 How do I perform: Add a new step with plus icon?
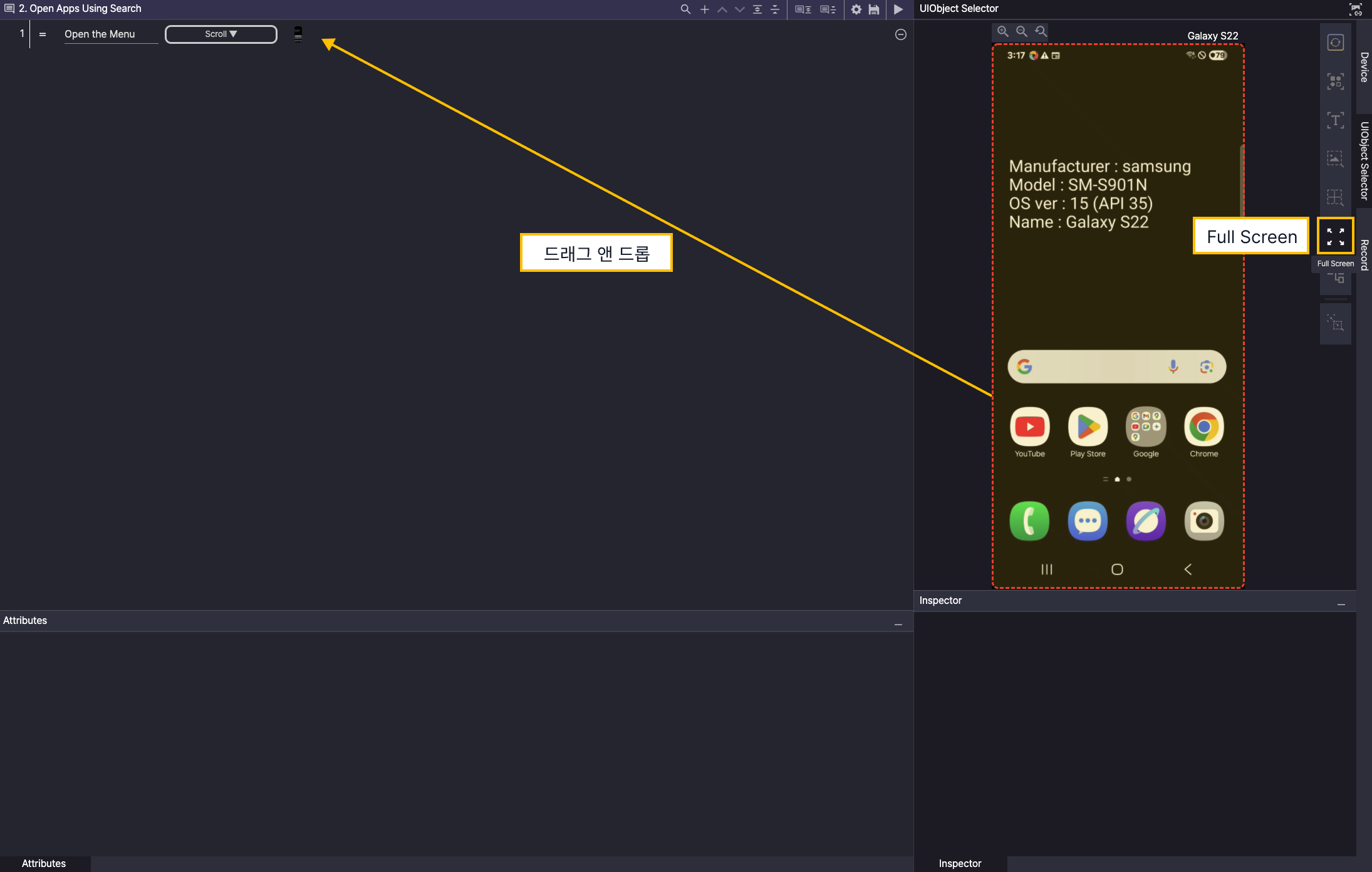pos(704,9)
